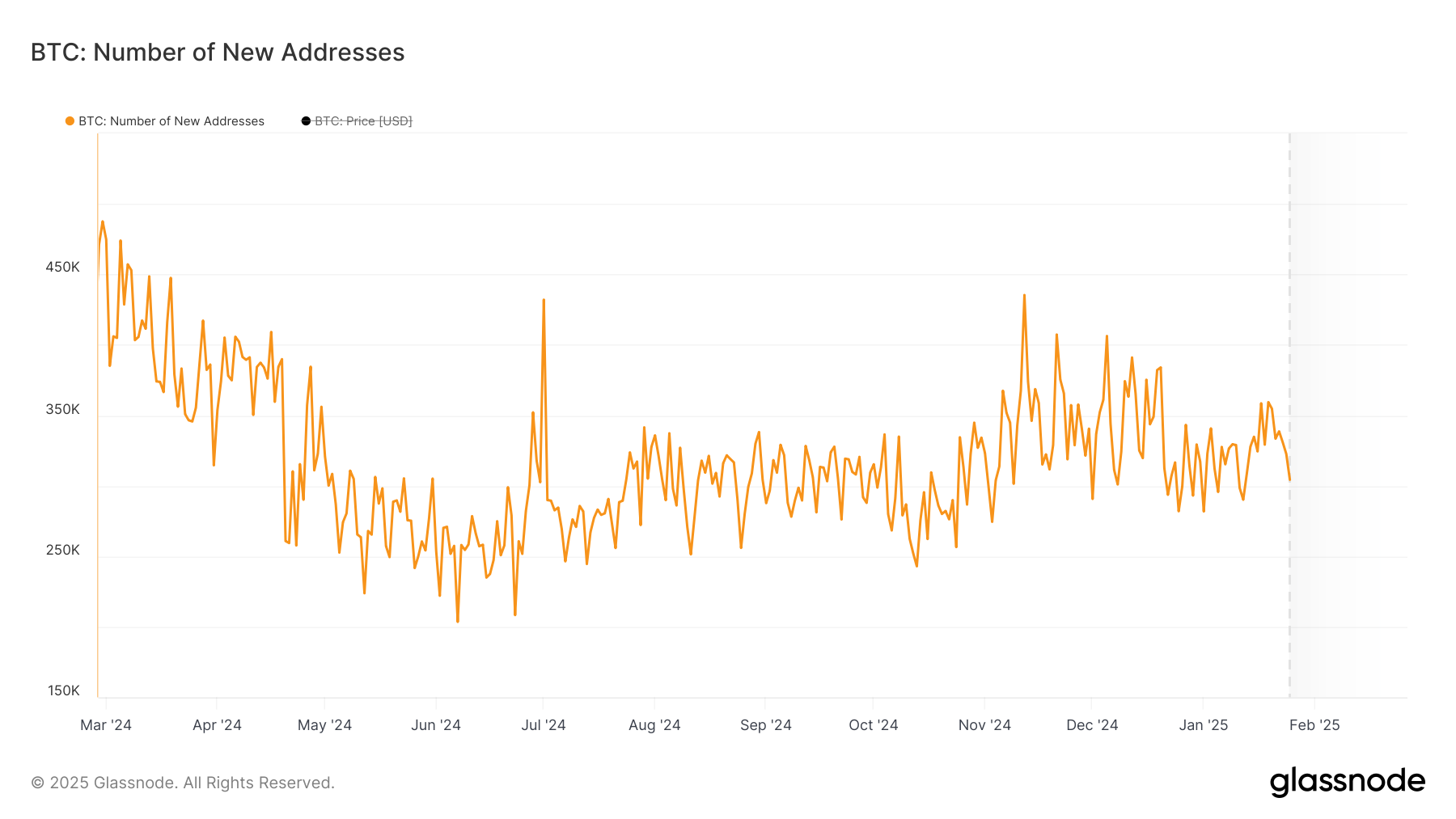Click the orange legend dot for New Addresses
Image resolution: width=1456 pixels, height=819 pixels.
pos(70,121)
